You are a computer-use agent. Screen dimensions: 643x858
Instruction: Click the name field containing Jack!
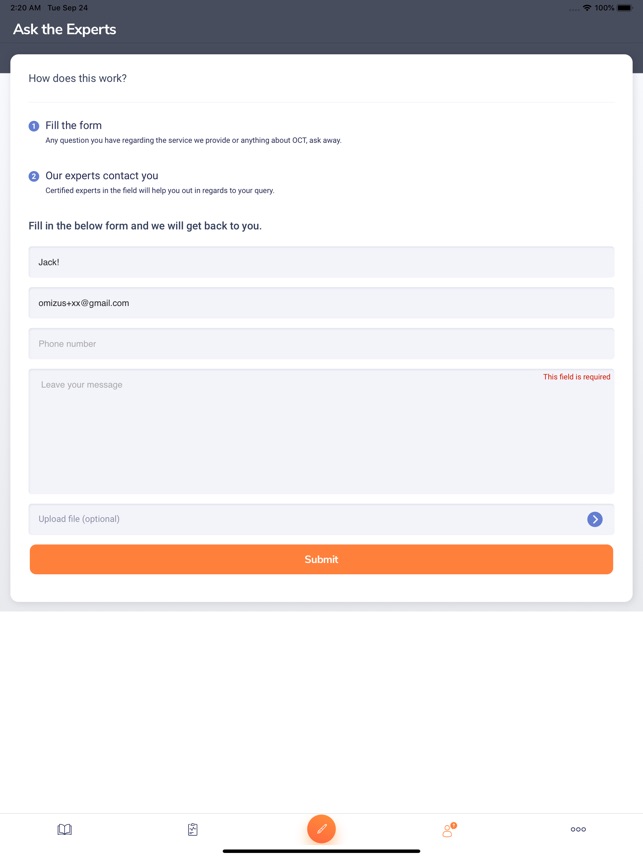(321, 262)
